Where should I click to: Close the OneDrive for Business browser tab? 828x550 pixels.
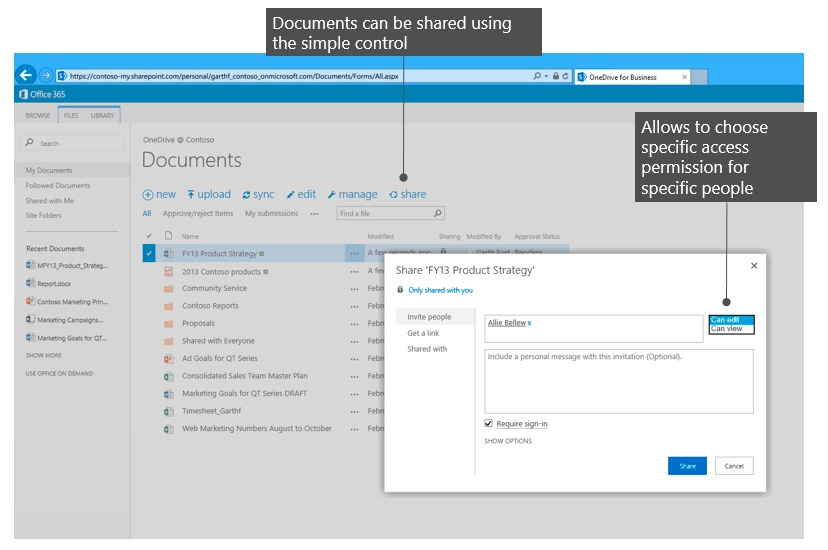coord(684,77)
